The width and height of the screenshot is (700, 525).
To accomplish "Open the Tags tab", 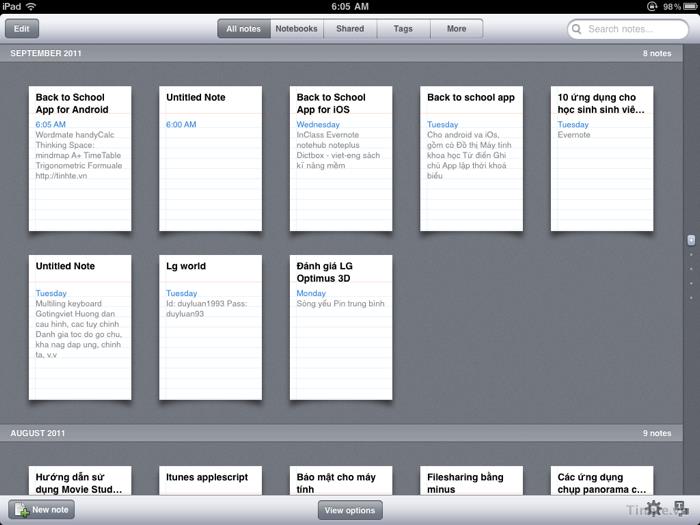I will pyautogui.click(x=403, y=29).
